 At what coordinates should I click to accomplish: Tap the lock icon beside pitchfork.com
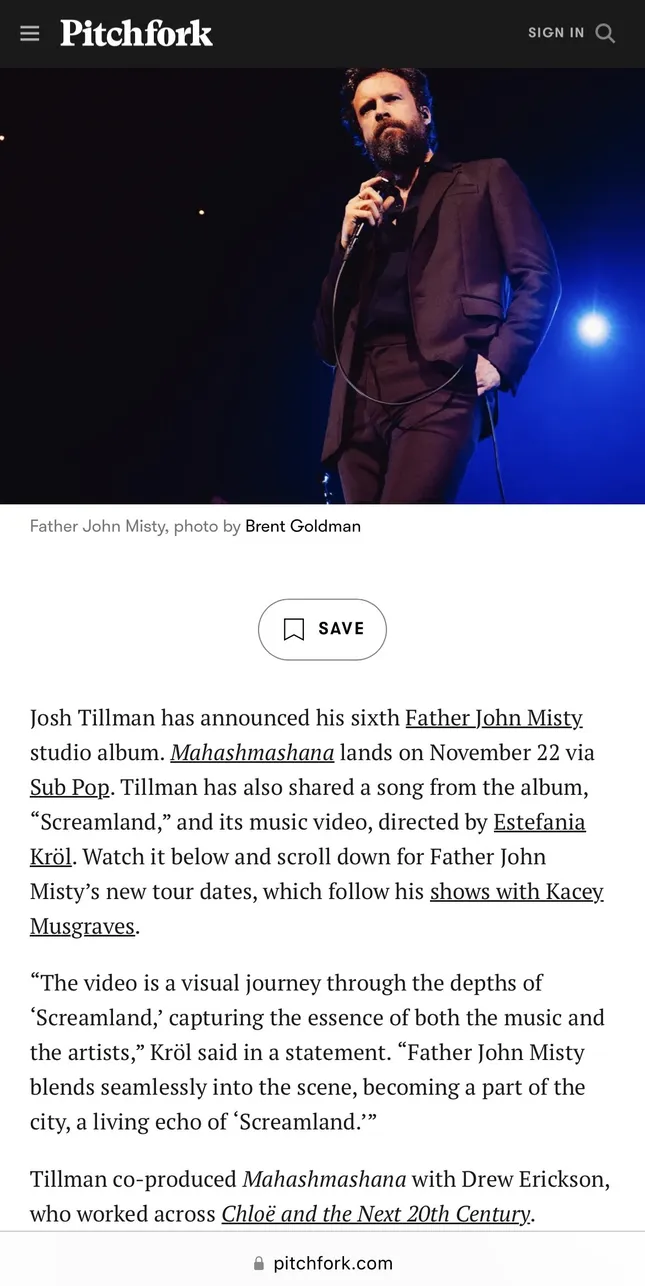[259, 1263]
